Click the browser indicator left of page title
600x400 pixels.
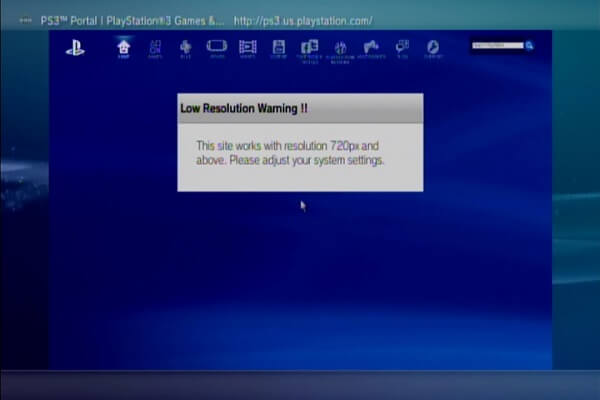pos(26,21)
